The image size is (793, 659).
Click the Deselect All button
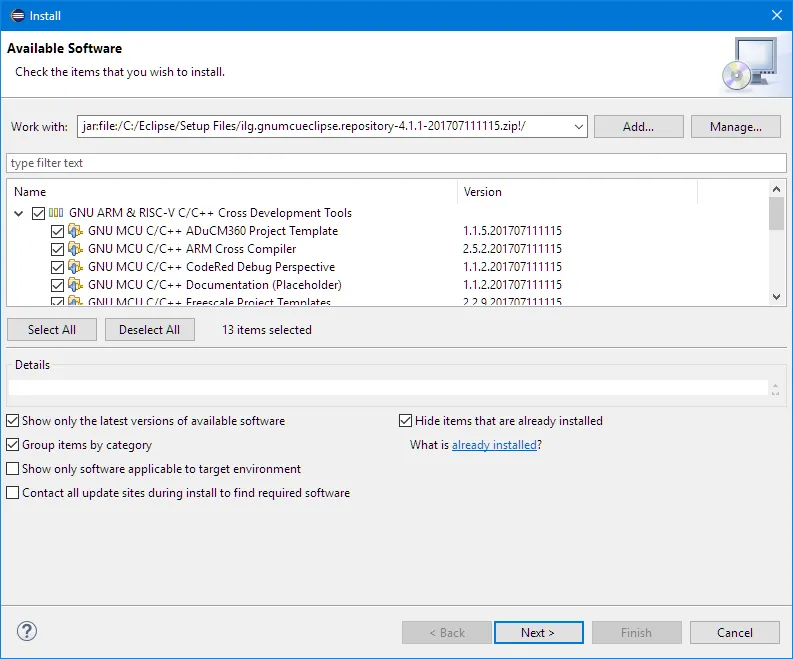(150, 330)
